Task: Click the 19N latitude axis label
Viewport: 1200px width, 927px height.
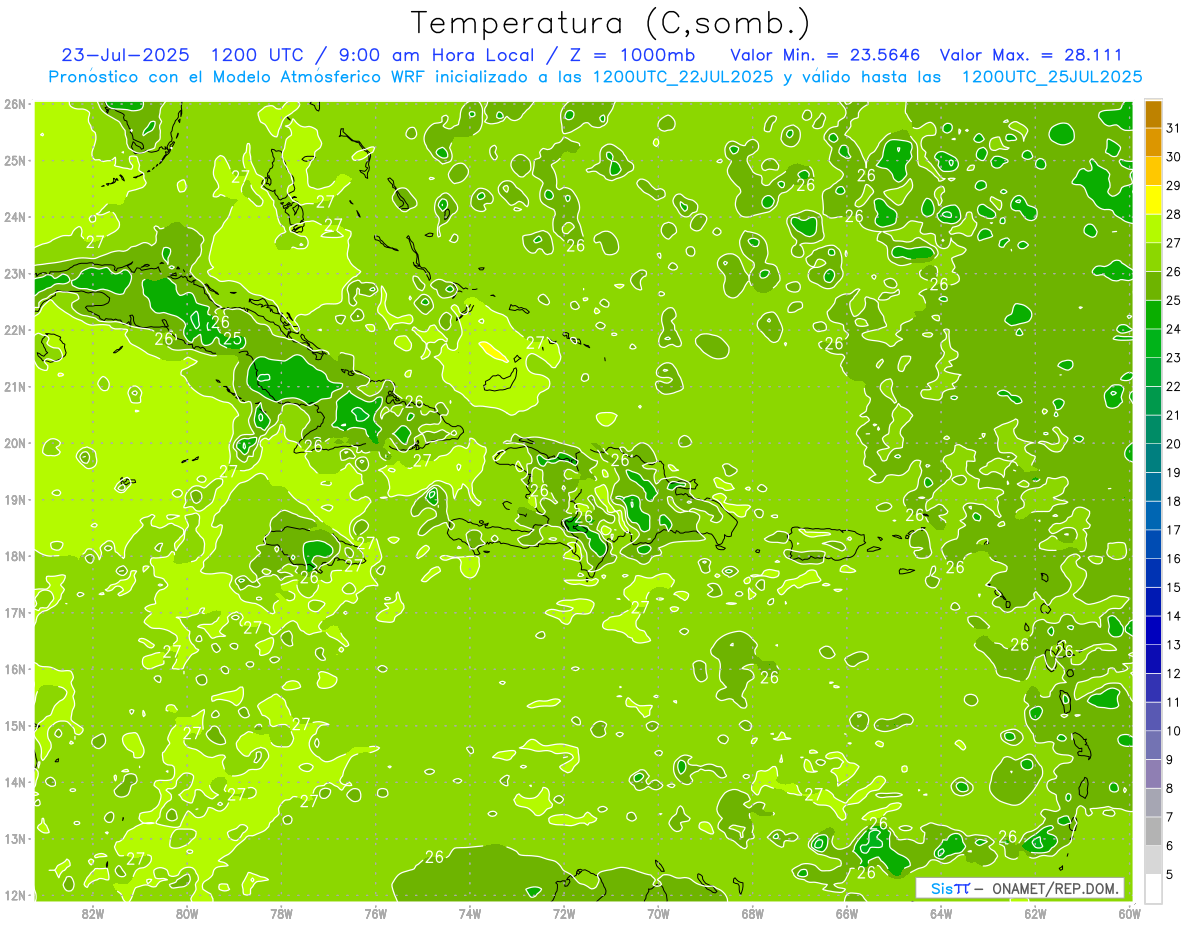Action: [15, 499]
